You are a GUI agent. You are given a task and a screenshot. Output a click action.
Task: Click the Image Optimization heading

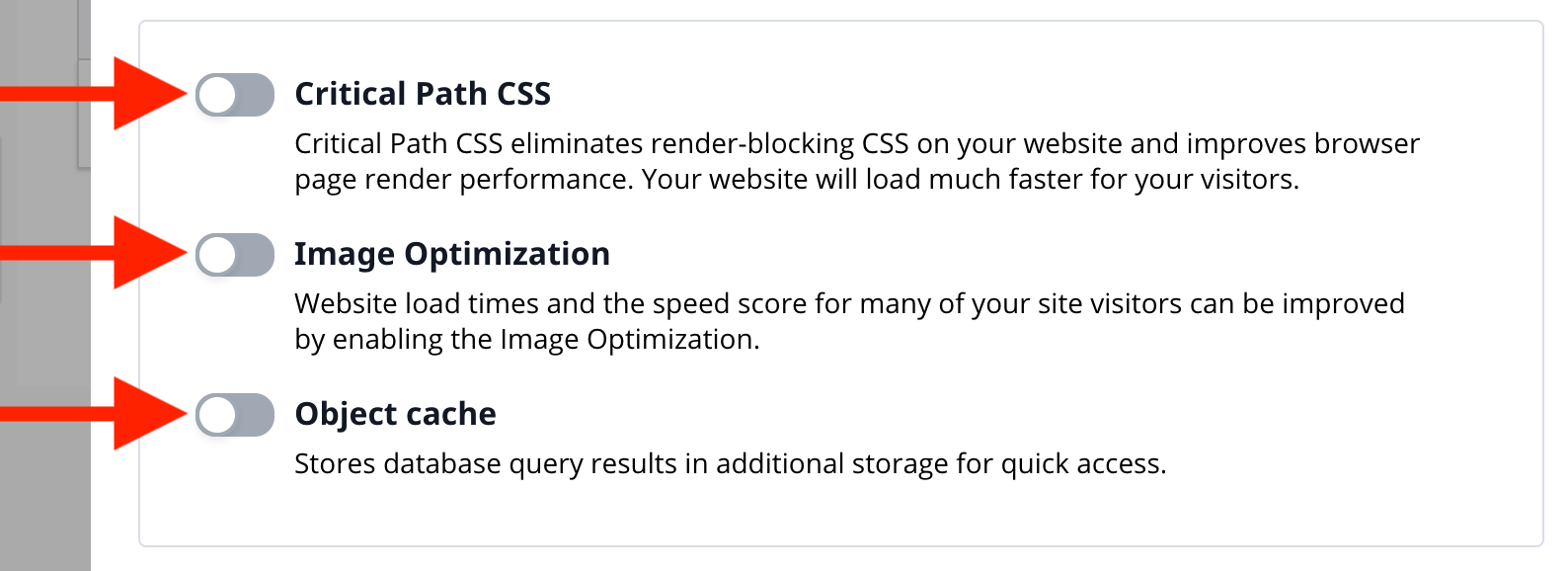(x=451, y=254)
